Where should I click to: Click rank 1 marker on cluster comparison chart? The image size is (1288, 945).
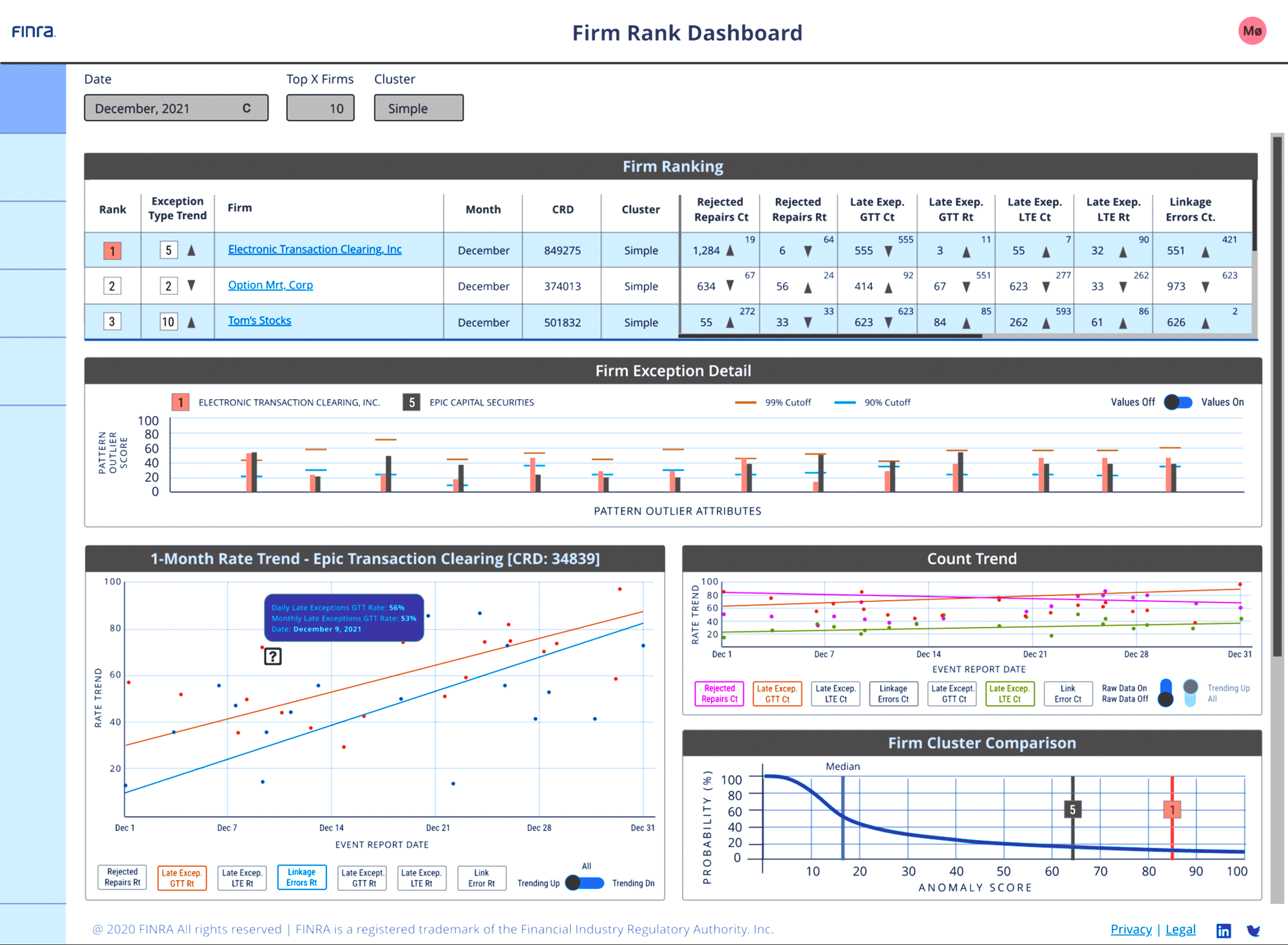1172,809
